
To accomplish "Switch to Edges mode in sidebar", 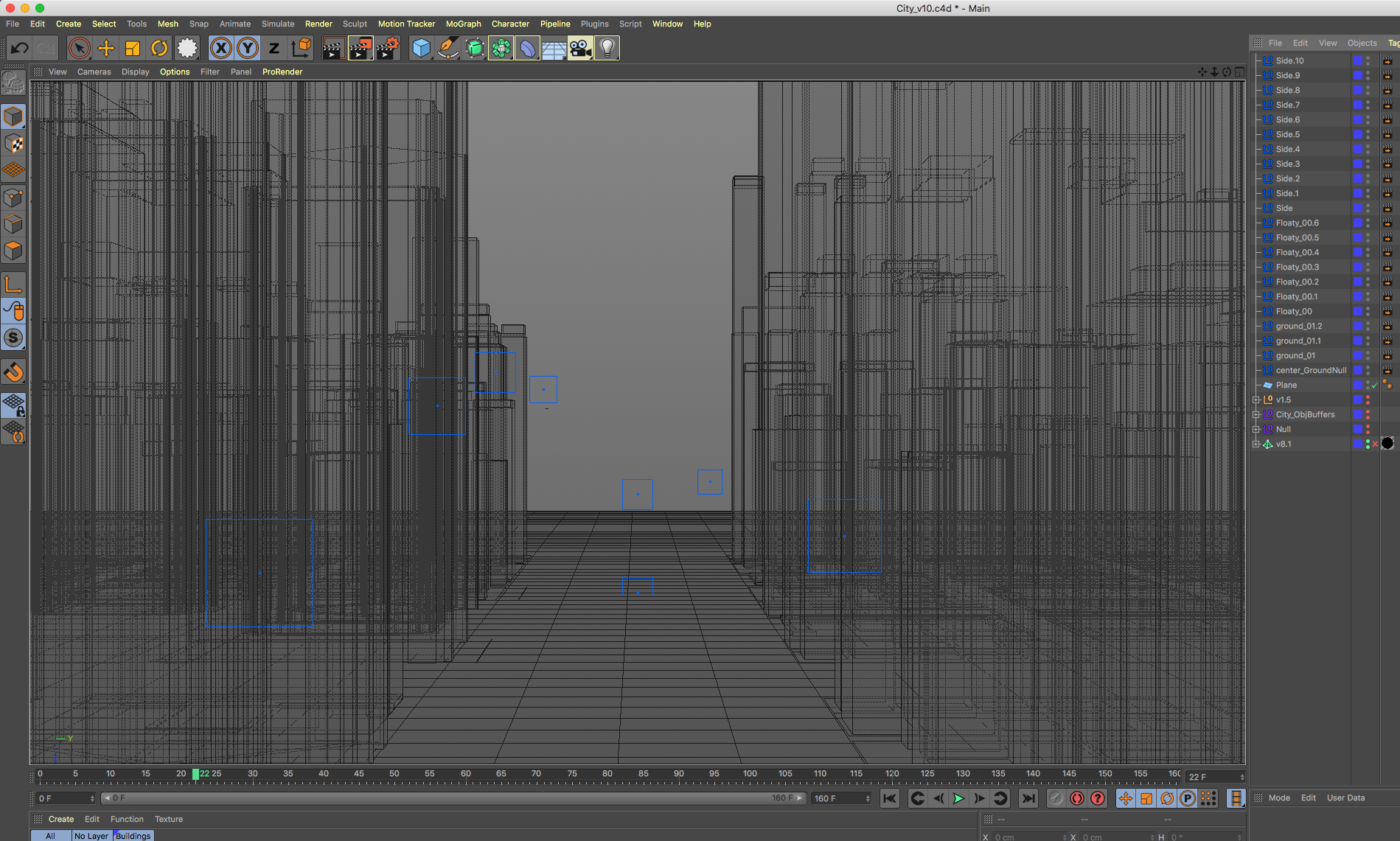I will tap(13, 224).
